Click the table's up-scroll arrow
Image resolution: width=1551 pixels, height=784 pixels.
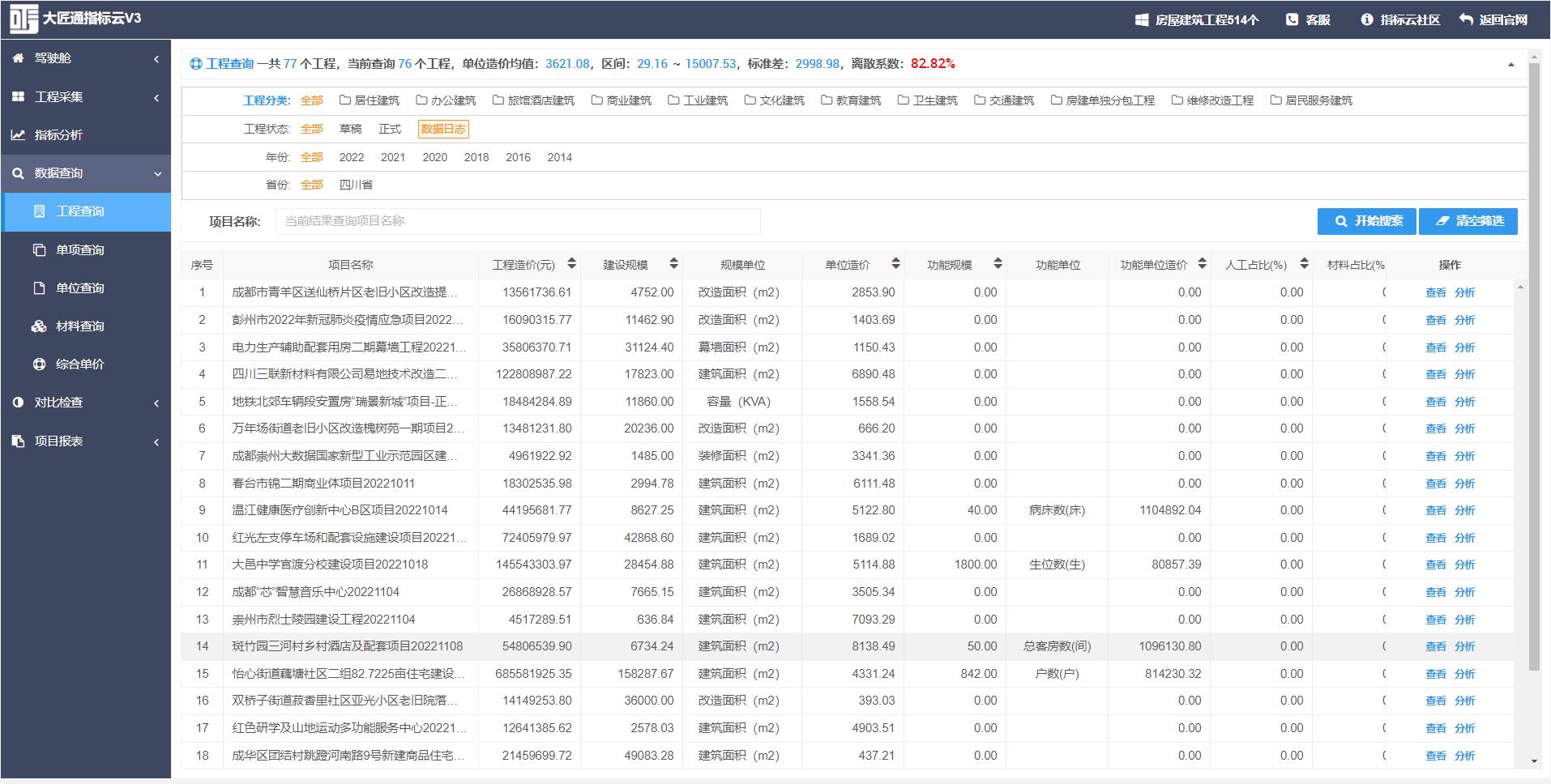(1519, 288)
